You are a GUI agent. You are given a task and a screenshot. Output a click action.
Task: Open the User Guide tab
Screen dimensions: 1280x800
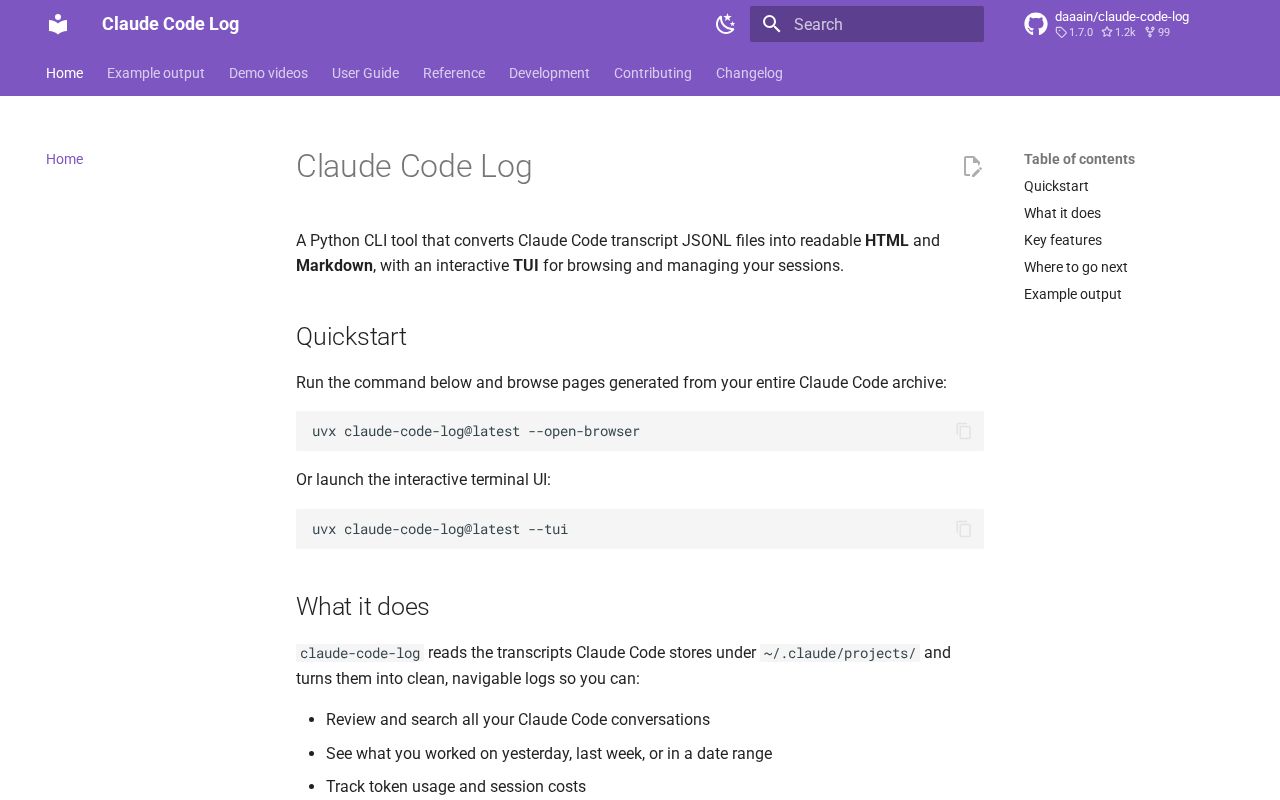(x=365, y=73)
